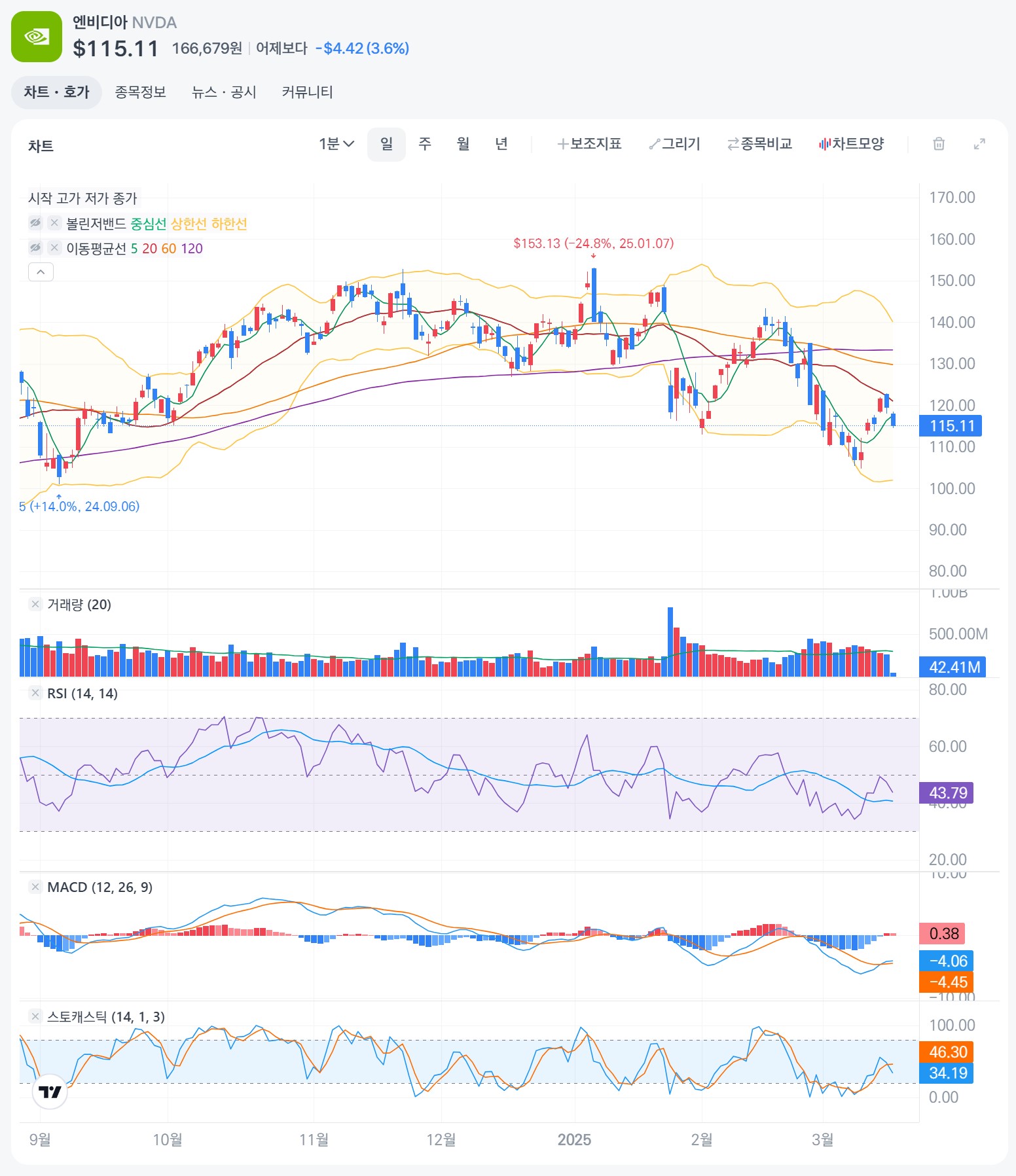Viewport: 1016px width, 1176px height.
Task: Click the moving average 5 period label
Action: (x=134, y=249)
